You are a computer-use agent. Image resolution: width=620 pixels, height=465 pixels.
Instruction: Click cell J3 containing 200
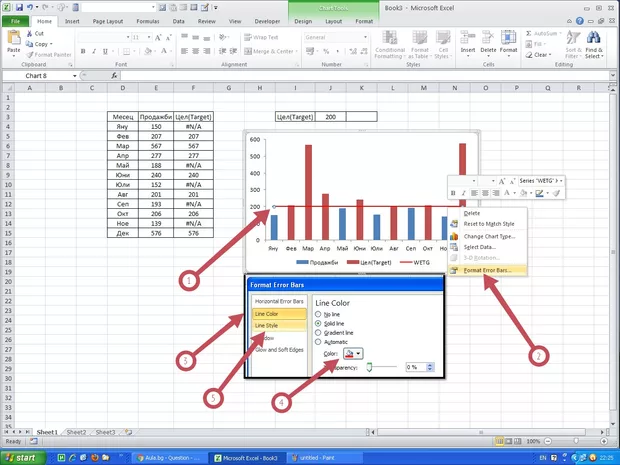pos(331,117)
